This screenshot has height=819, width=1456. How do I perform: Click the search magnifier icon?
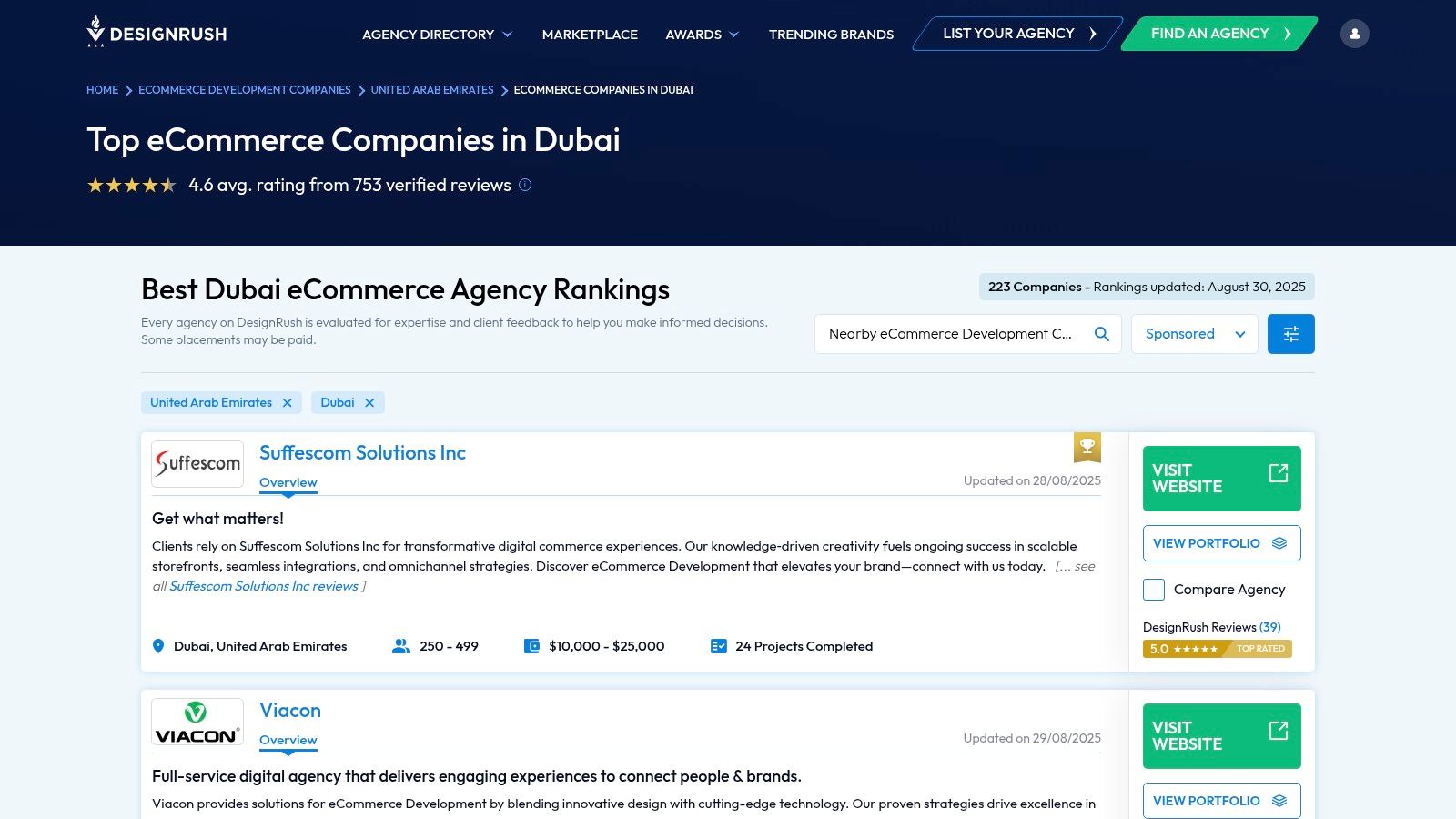[x=1101, y=333]
